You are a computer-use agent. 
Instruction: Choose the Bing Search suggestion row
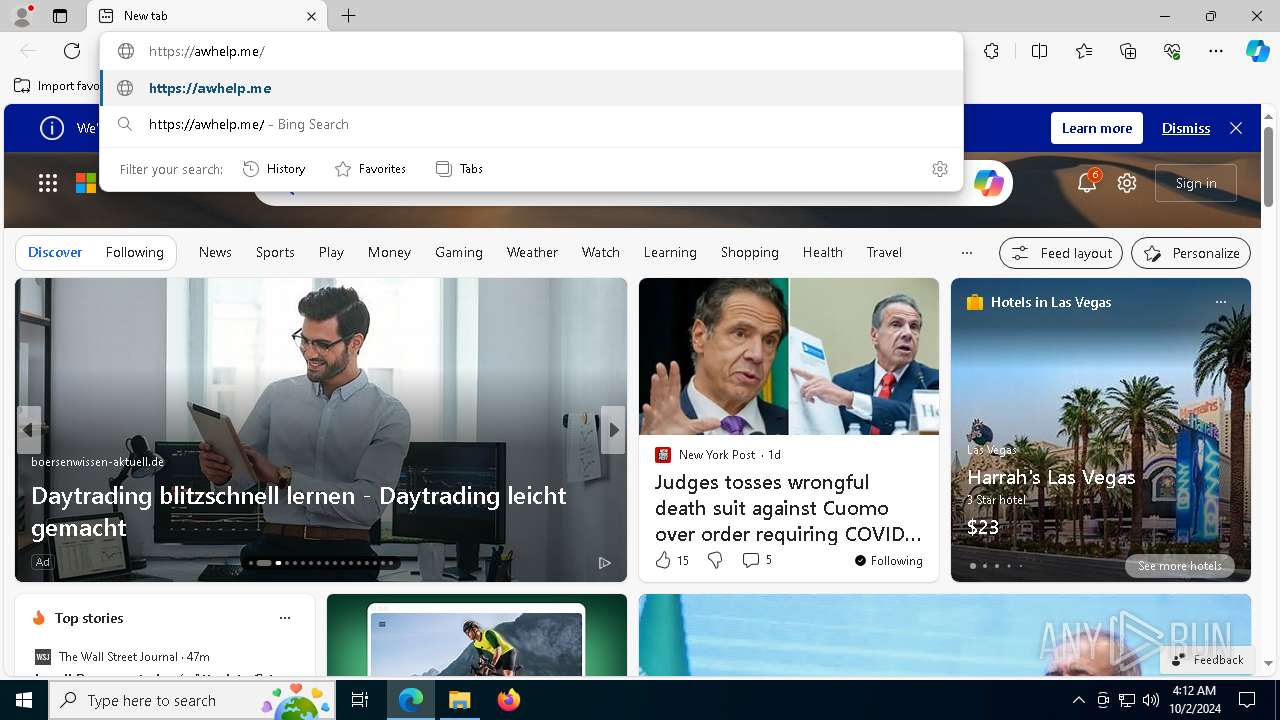pos(531,124)
